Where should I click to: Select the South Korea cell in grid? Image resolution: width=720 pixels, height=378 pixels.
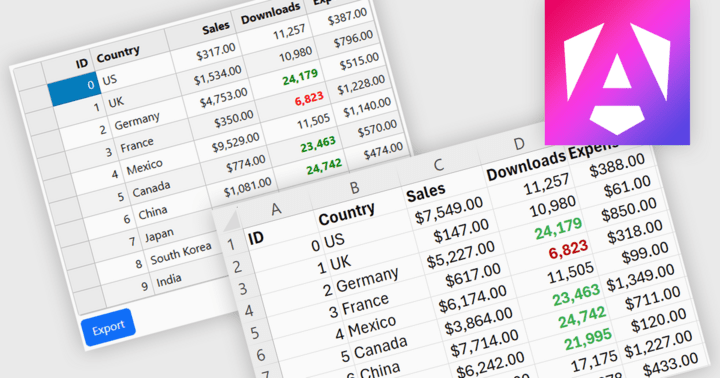point(180,254)
